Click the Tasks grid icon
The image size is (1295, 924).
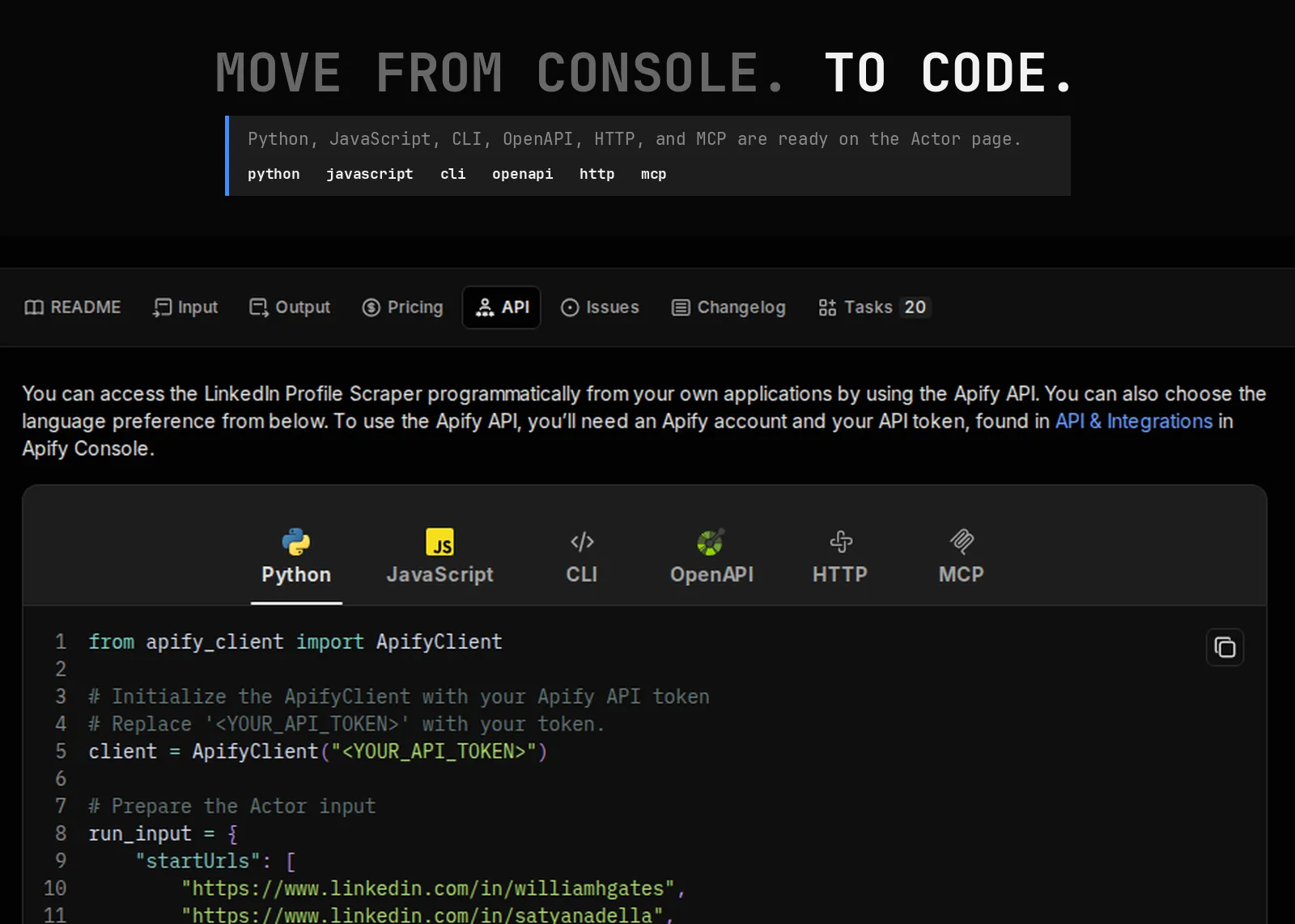827,307
